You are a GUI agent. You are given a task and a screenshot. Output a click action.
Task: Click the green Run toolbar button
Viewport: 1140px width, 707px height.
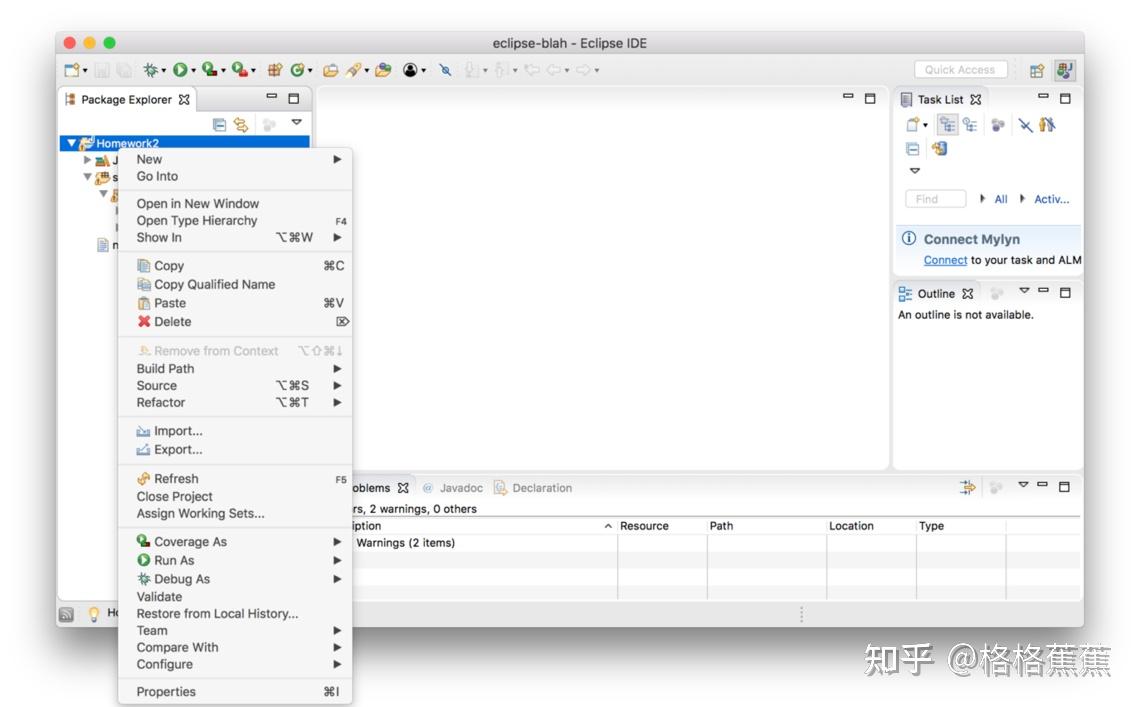click(x=180, y=70)
